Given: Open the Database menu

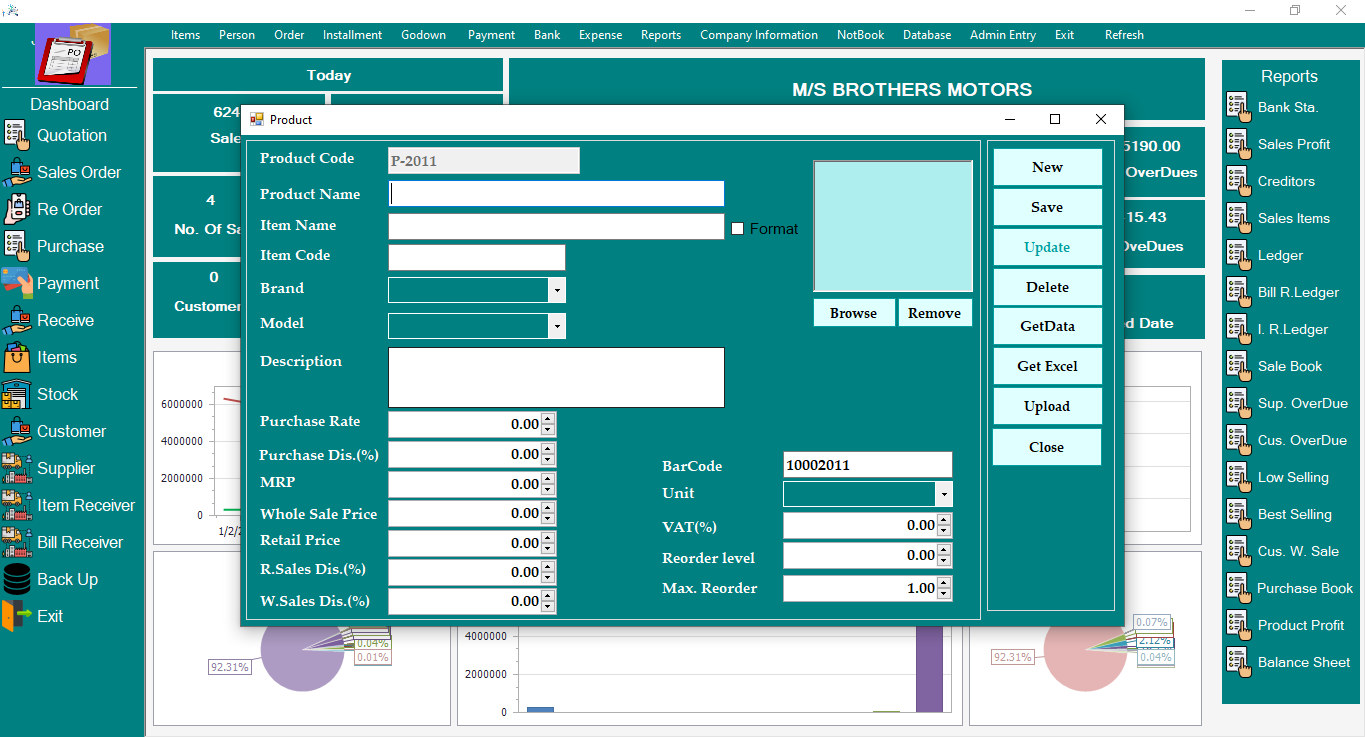Looking at the screenshot, I should 927,35.
